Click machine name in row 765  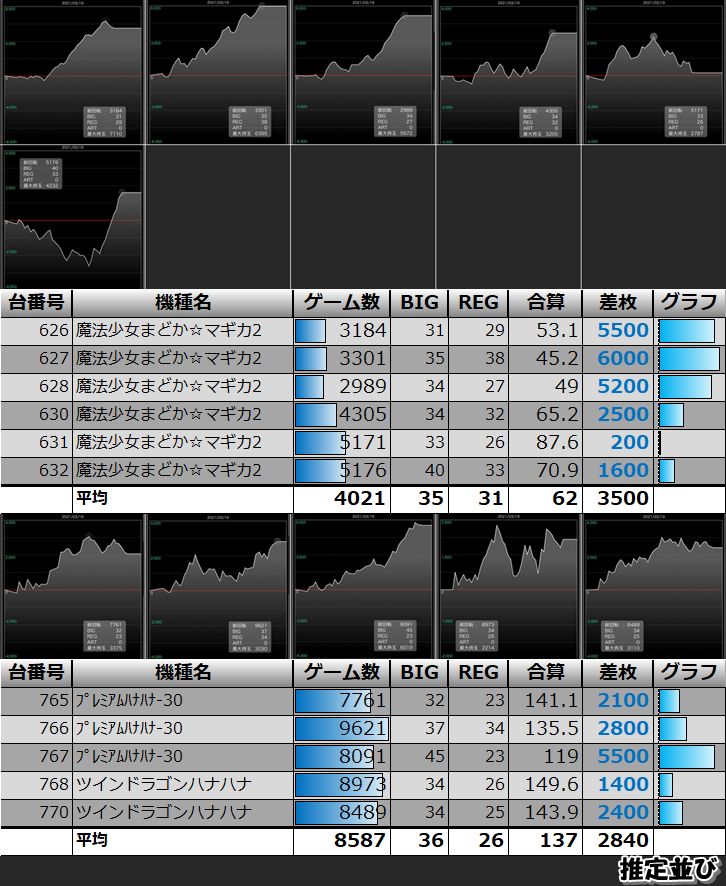[129, 701]
